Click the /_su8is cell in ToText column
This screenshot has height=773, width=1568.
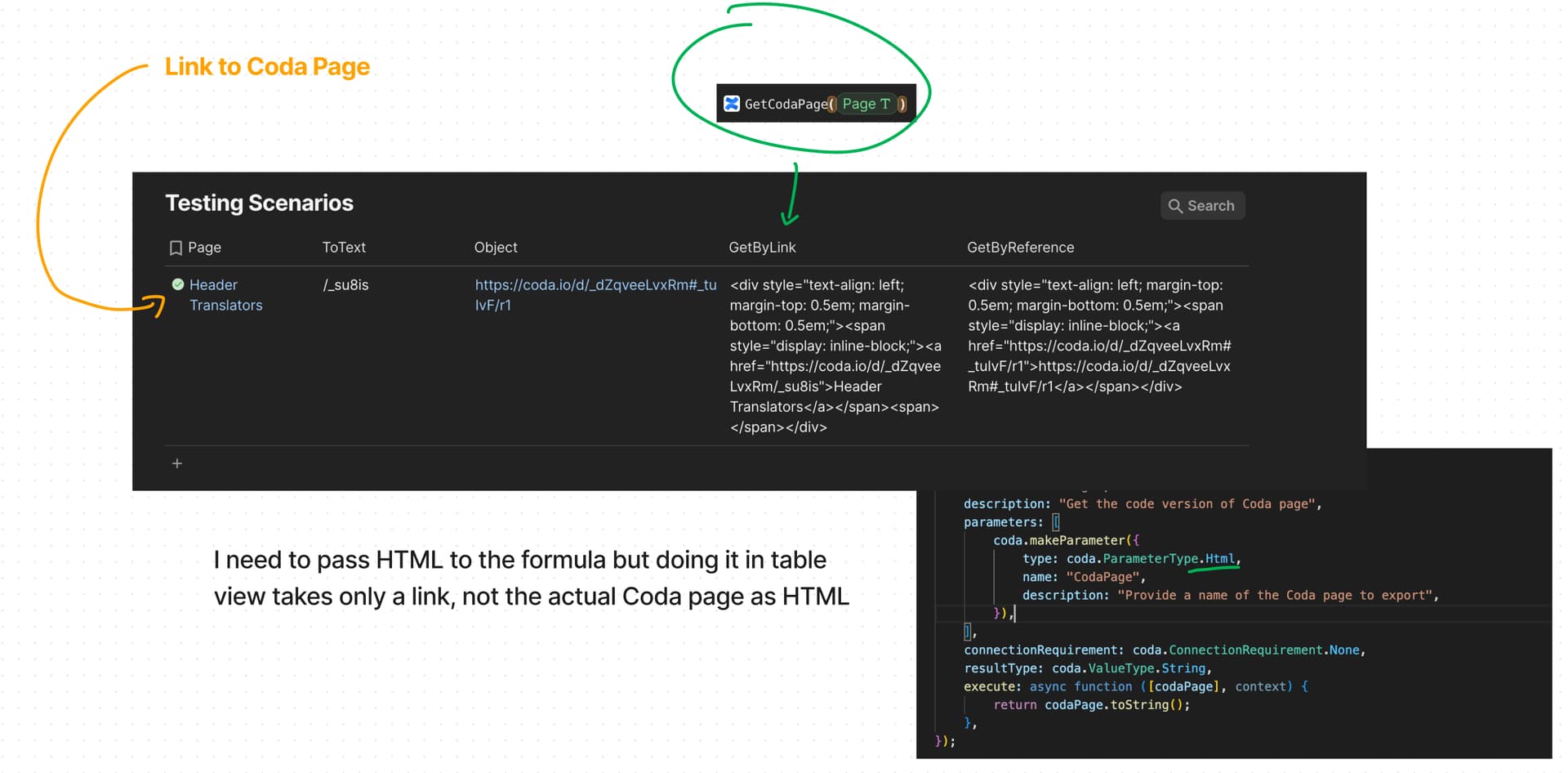346,285
